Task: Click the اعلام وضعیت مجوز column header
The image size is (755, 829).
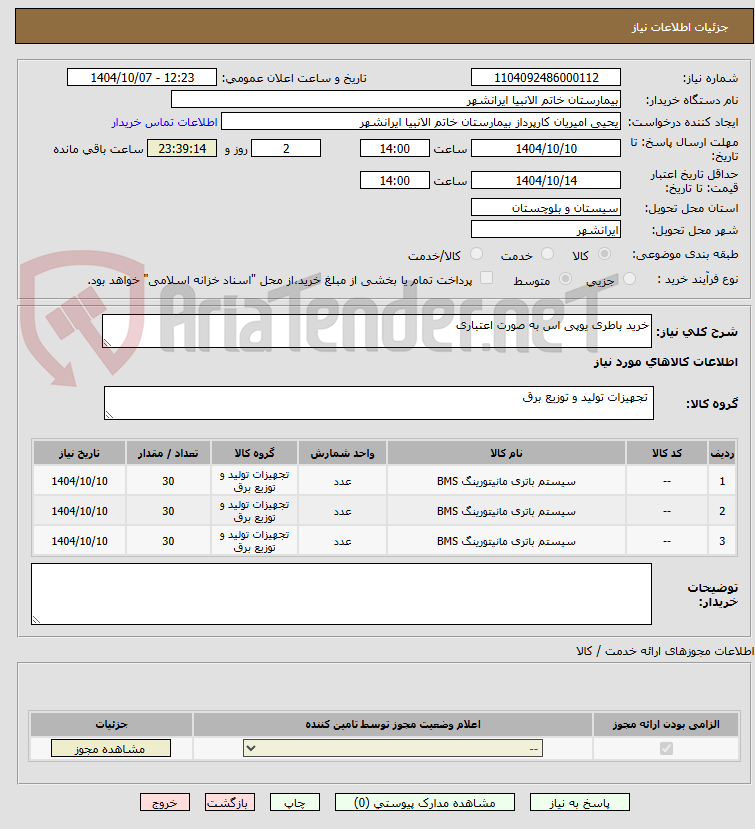Action: pos(393,724)
